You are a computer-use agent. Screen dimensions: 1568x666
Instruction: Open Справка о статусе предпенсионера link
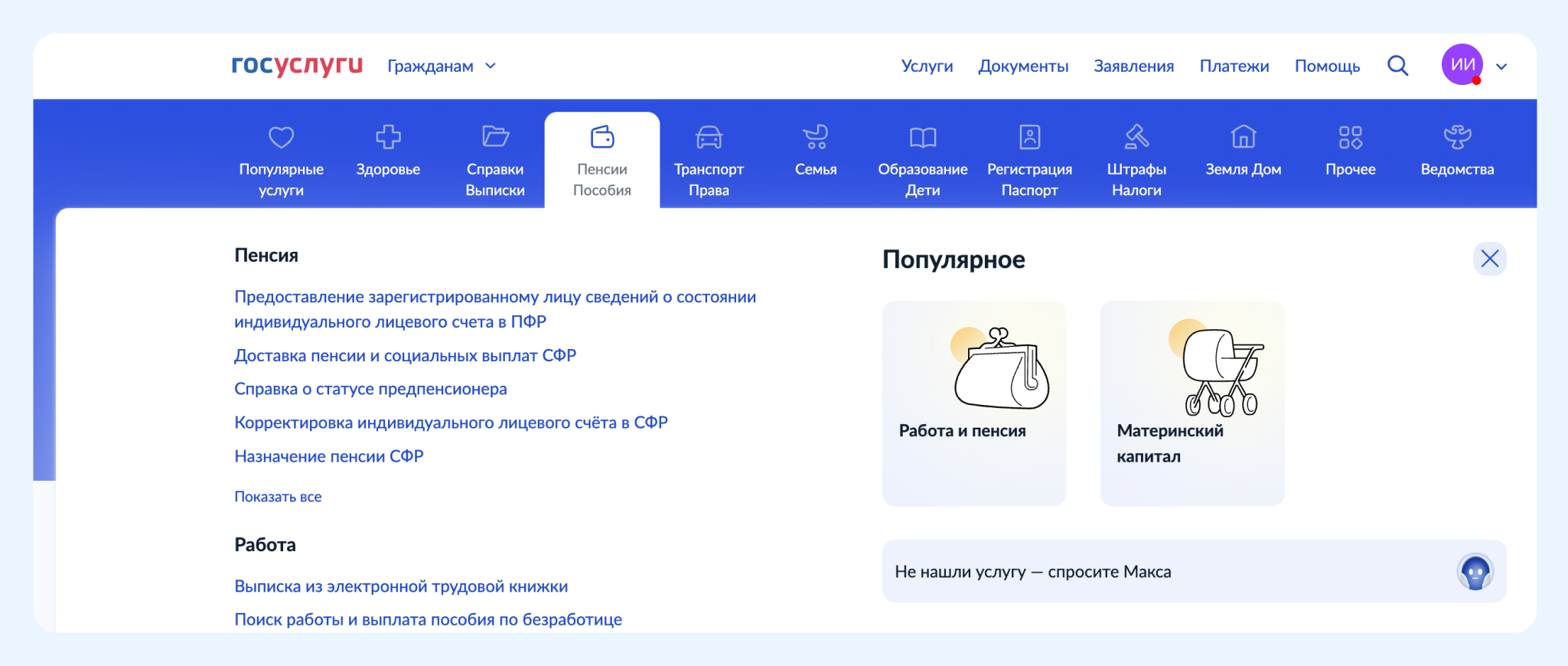(x=370, y=389)
